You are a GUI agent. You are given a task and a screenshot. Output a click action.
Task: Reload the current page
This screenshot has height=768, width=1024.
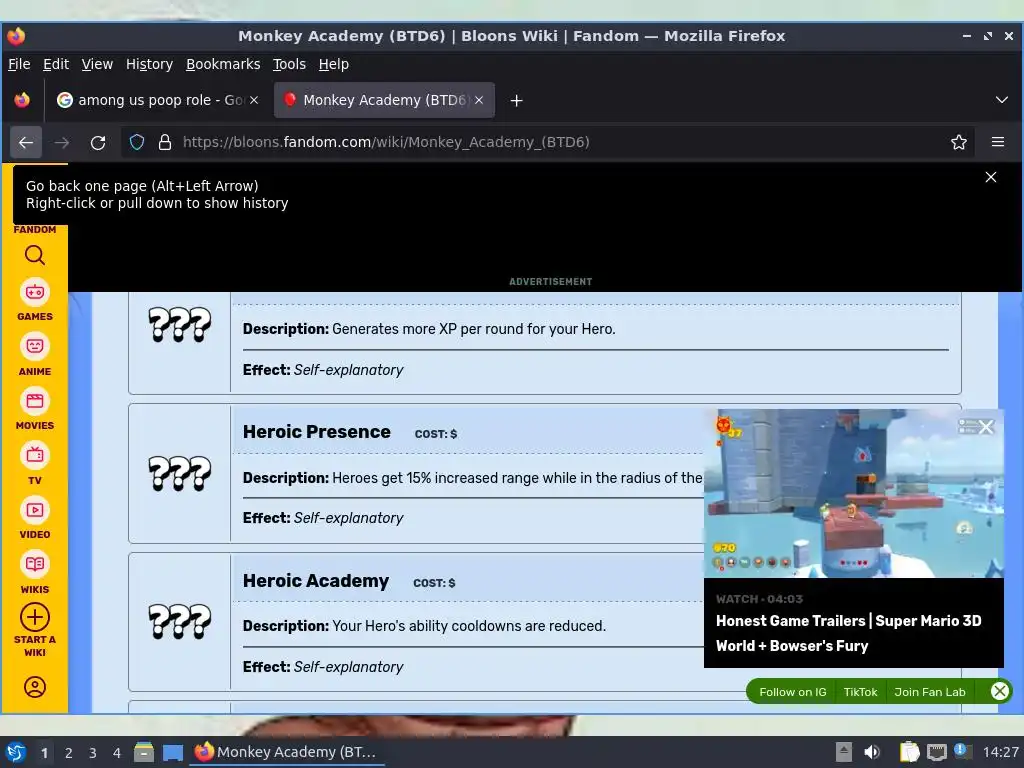pyautogui.click(x=98, y=142)
